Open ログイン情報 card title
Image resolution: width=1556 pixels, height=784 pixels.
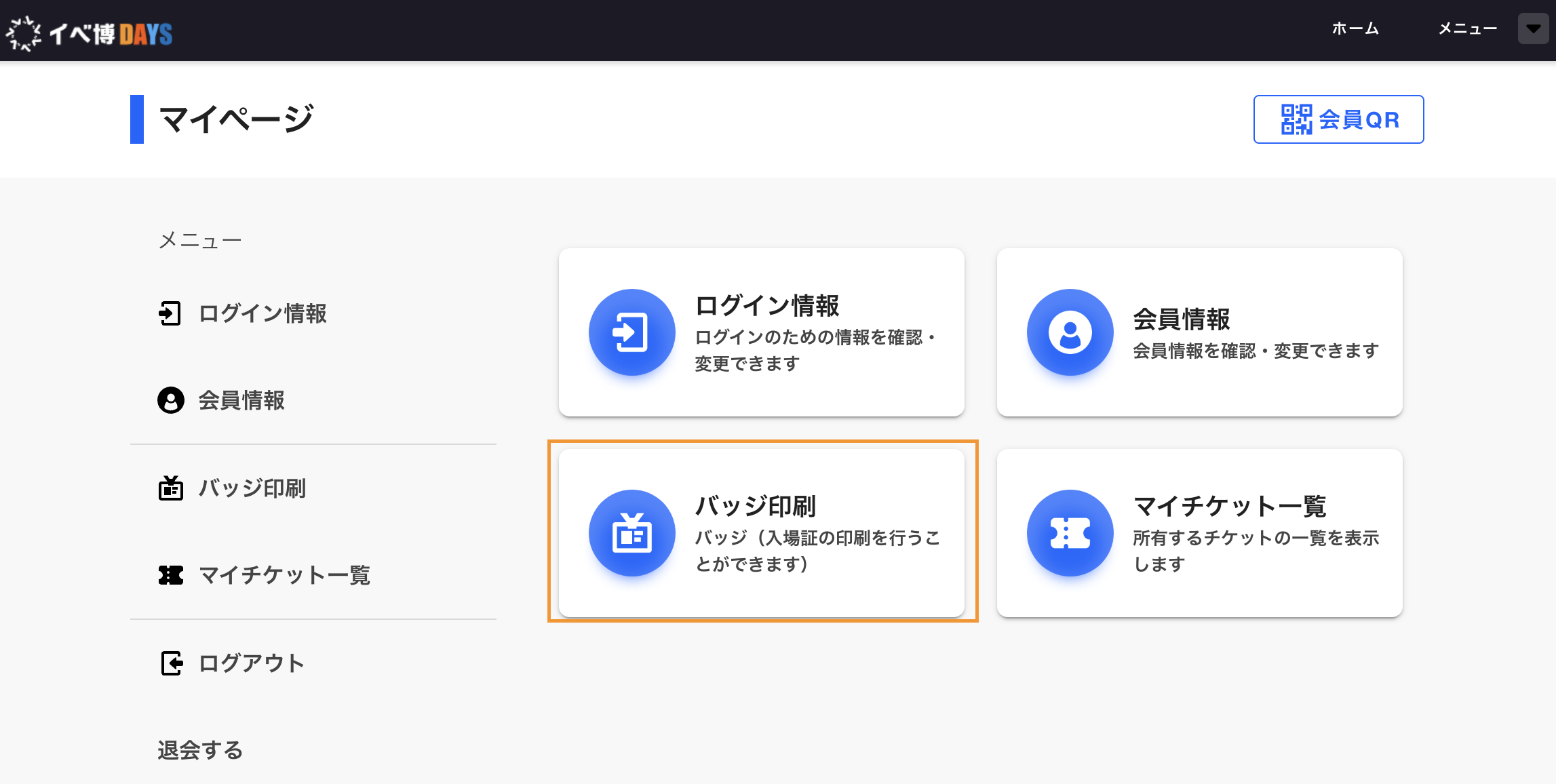point(767,305)
